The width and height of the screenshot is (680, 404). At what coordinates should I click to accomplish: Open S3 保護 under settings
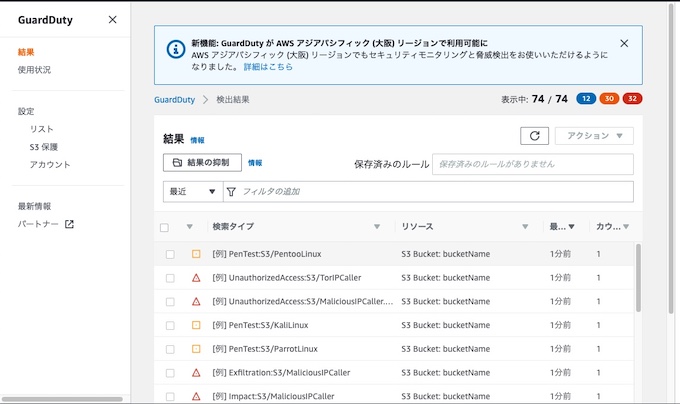click(44, 147)
